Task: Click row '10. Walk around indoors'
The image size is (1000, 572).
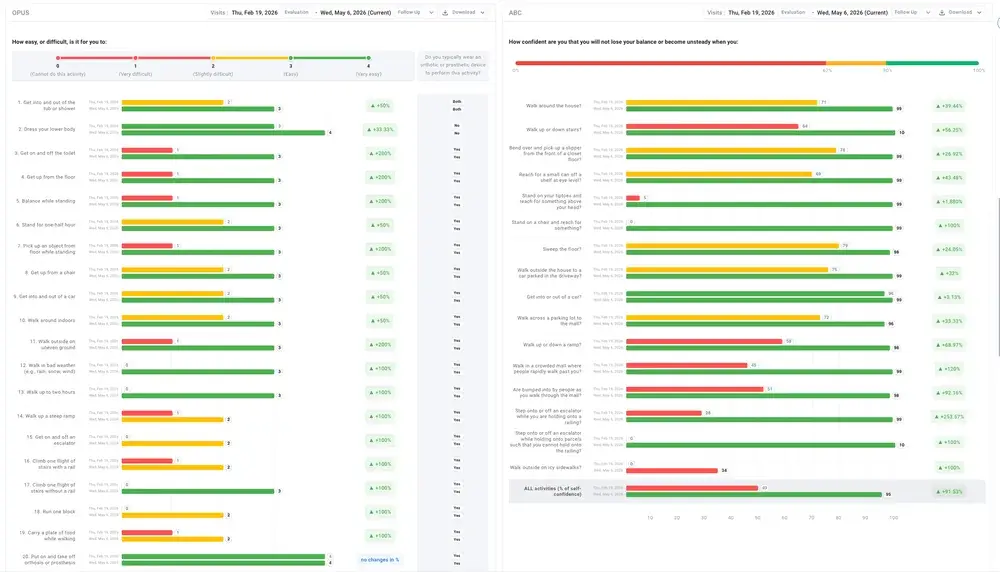Action: 47,321
